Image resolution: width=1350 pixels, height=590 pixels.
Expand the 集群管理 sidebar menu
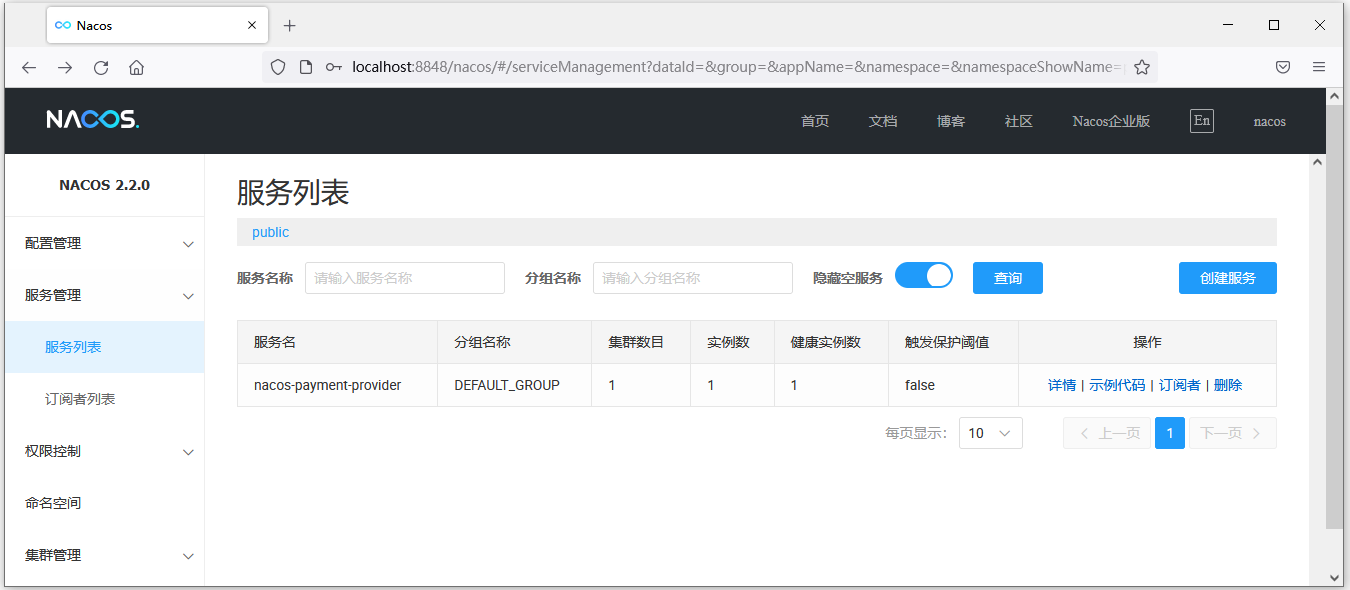(x=105, y=555)
